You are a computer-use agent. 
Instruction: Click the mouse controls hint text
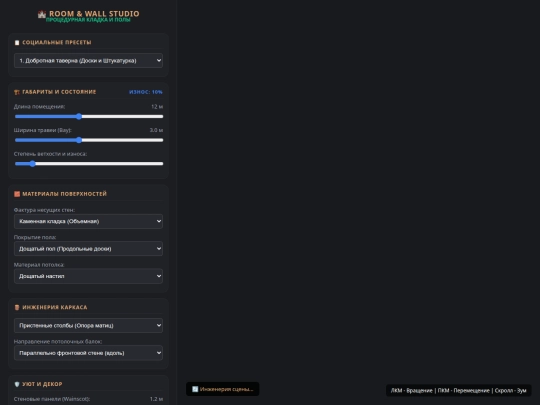458,391
